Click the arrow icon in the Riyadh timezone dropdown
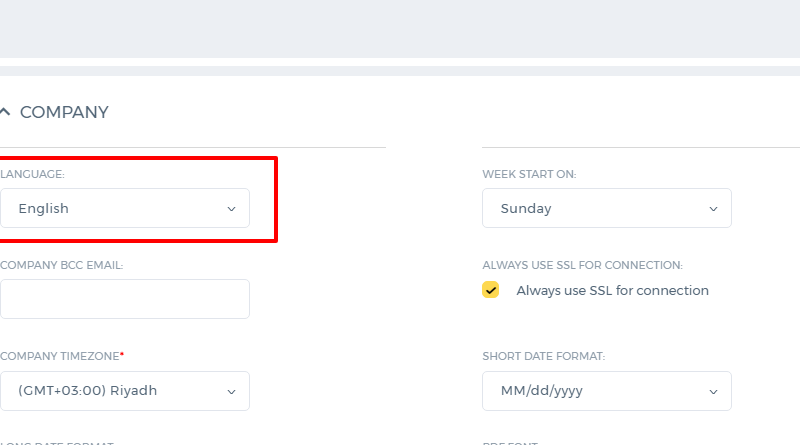This screenshot has height=445, width=800. pyautogui.click(x=231, y=391)
